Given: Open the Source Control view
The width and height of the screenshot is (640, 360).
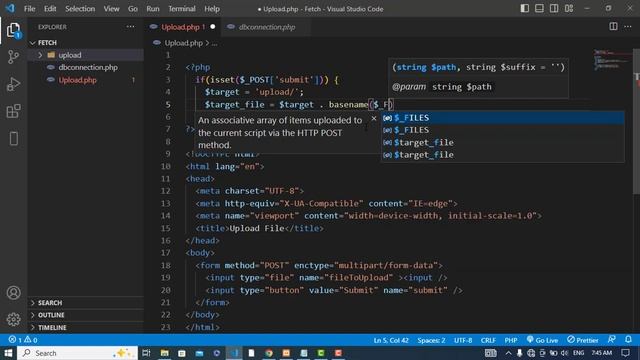Looking at the screenshot, I should coord(13,57).
